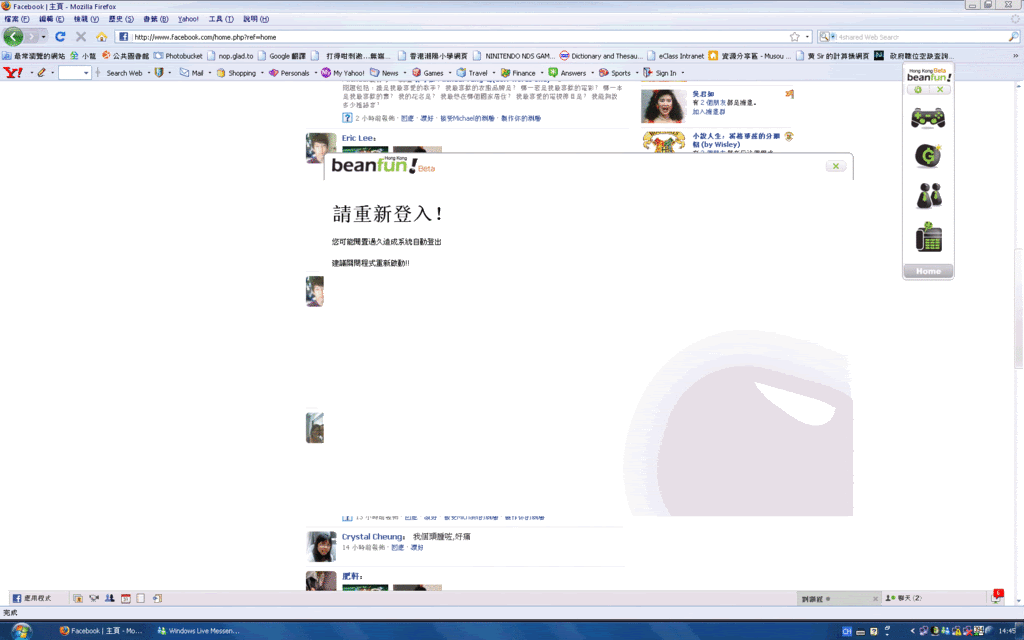Open the eClass Intranet bookmark
Image resolution: width=1024 pixels, height=640 pixels.
tap(675, 56)
